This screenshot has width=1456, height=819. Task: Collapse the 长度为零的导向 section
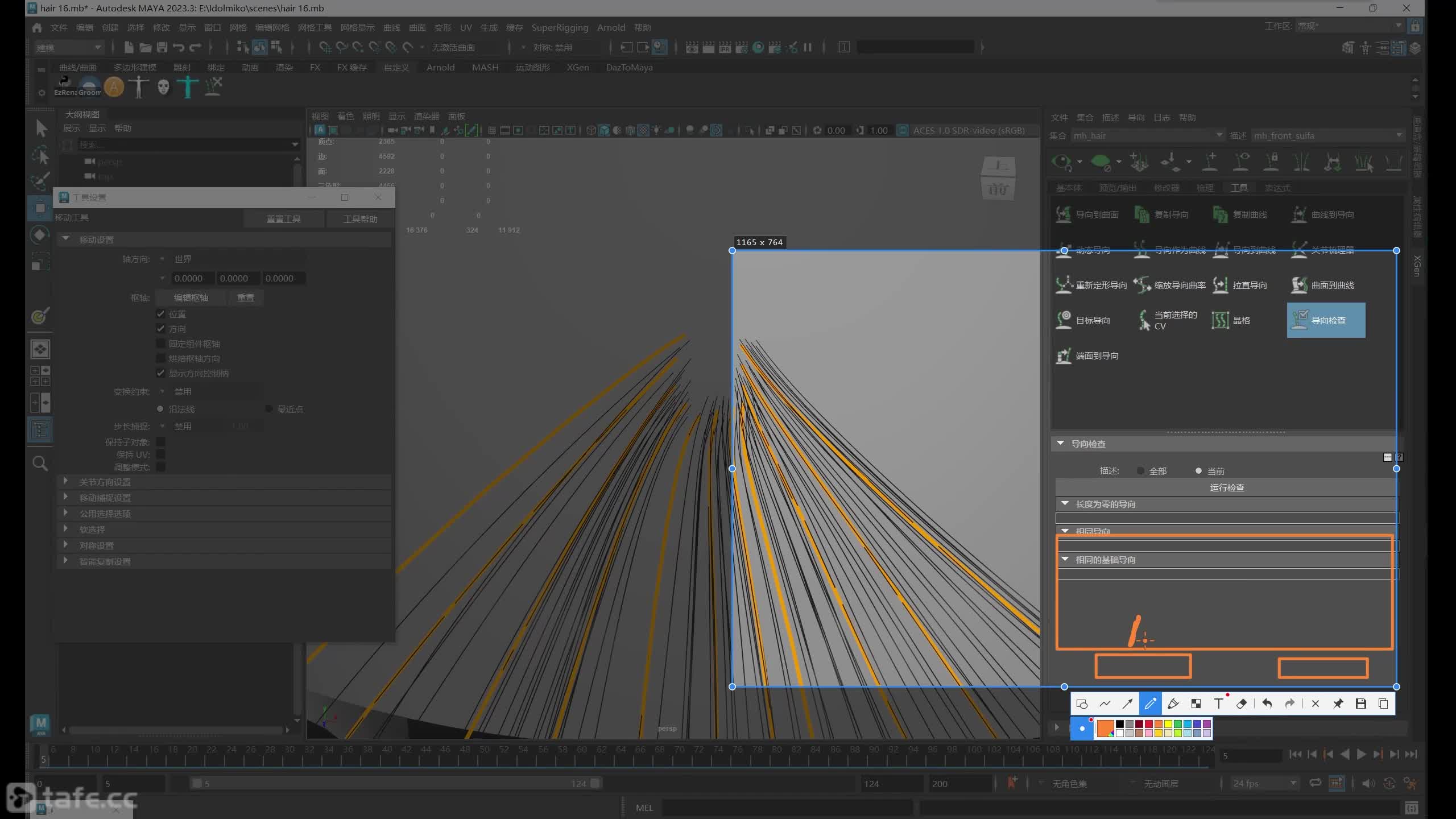tap(1065, 504)
